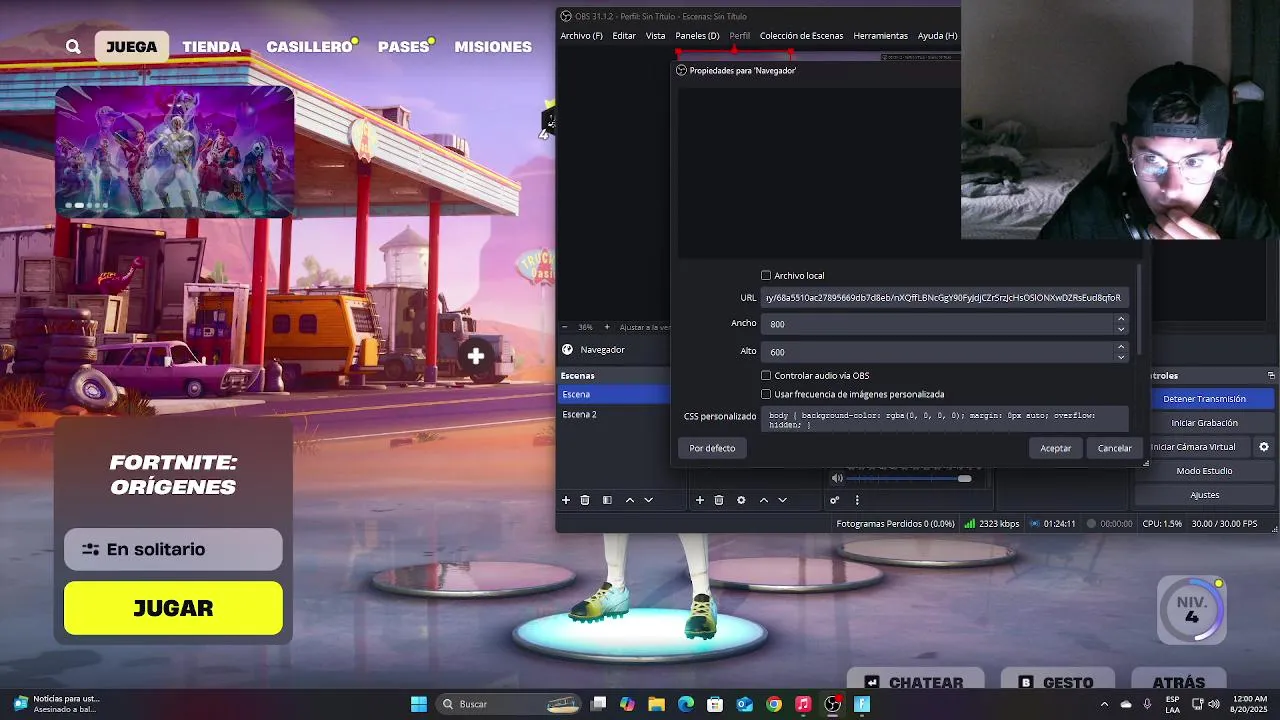Add a new source with plus icon

pos(700,500)
